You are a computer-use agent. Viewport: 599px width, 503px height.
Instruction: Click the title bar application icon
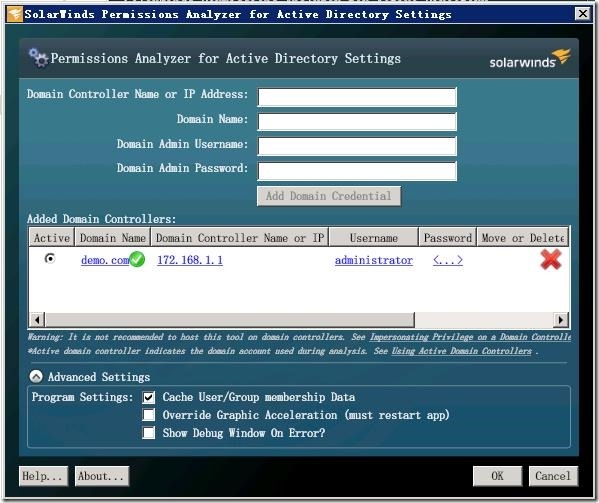[15, 15]
